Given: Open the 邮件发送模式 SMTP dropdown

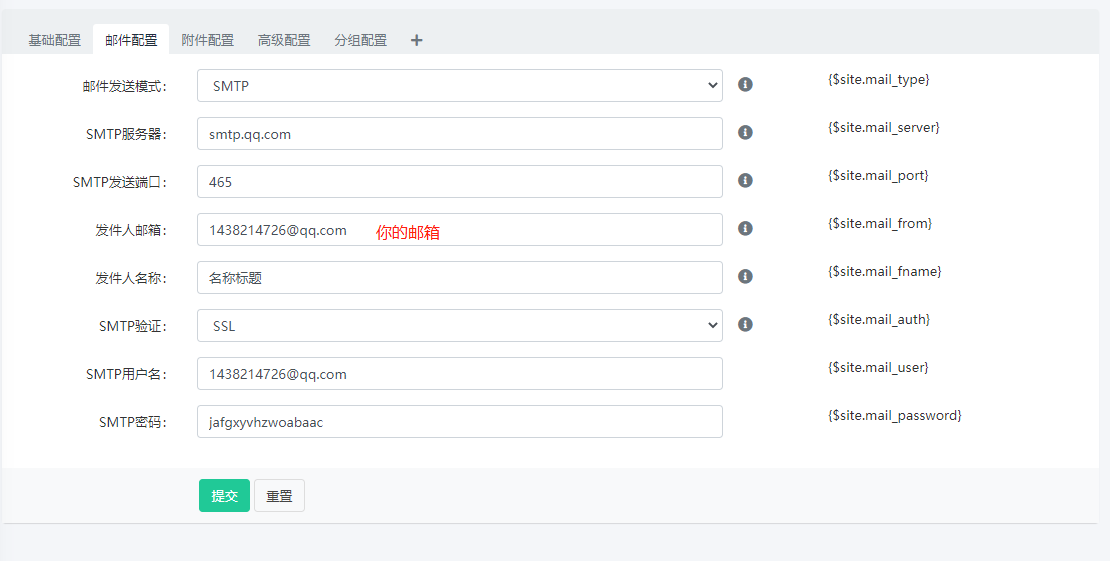Looking at the screenshot, I should click(459, 86).
